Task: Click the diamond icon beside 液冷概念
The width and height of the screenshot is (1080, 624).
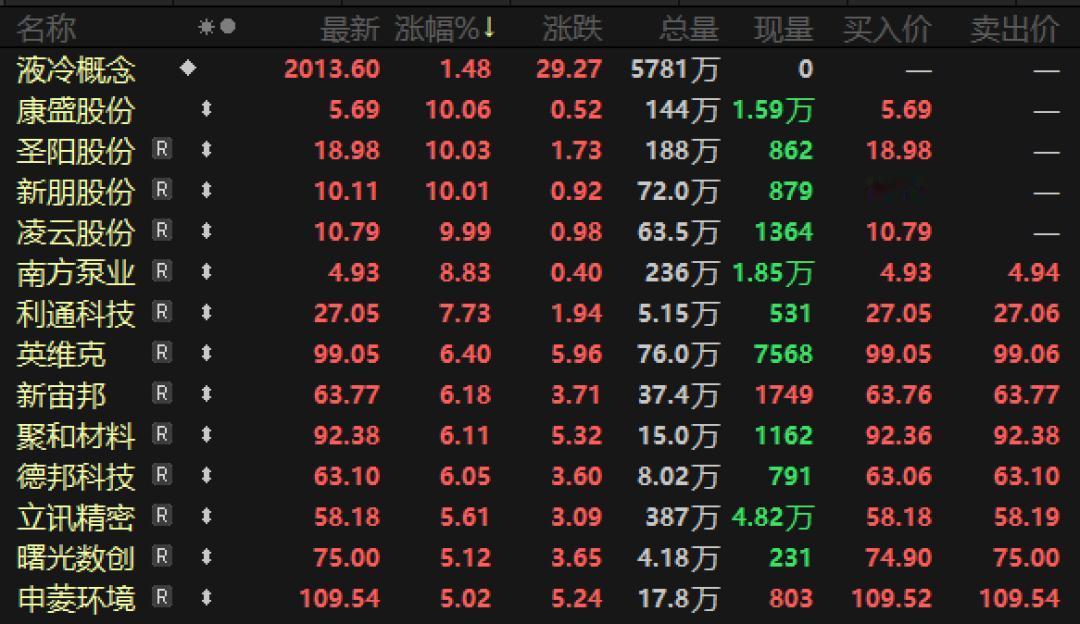Action: click(x=188, y=67)
